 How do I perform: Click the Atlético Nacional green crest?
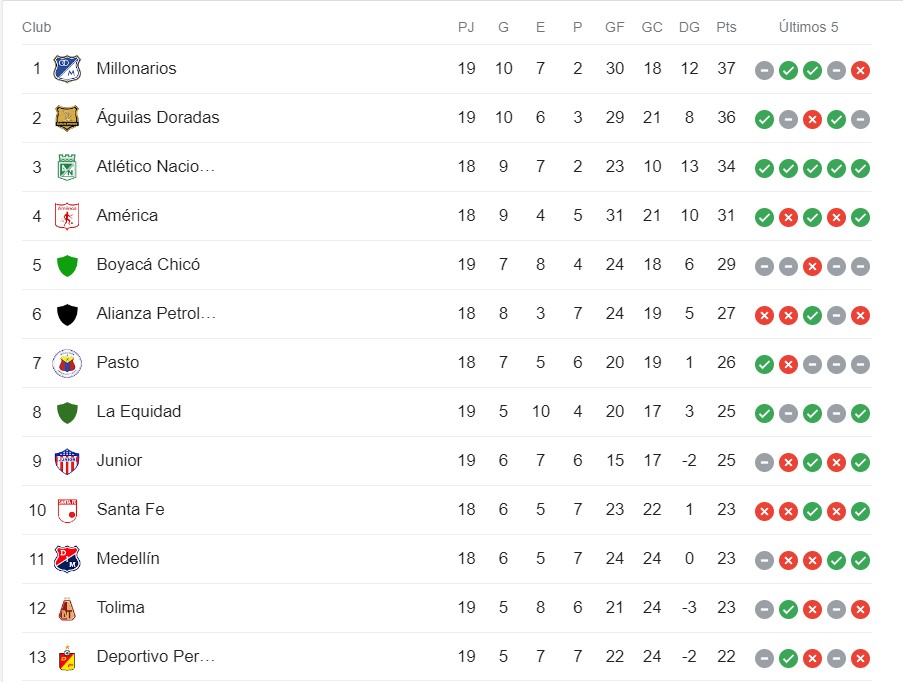click(x=67, y=167)
